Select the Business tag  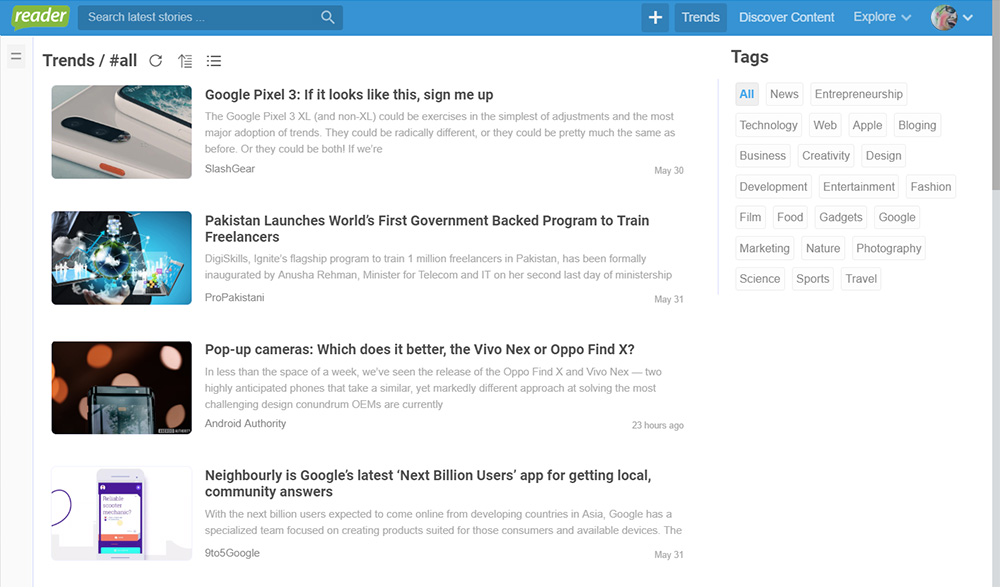tap(762, 156)
